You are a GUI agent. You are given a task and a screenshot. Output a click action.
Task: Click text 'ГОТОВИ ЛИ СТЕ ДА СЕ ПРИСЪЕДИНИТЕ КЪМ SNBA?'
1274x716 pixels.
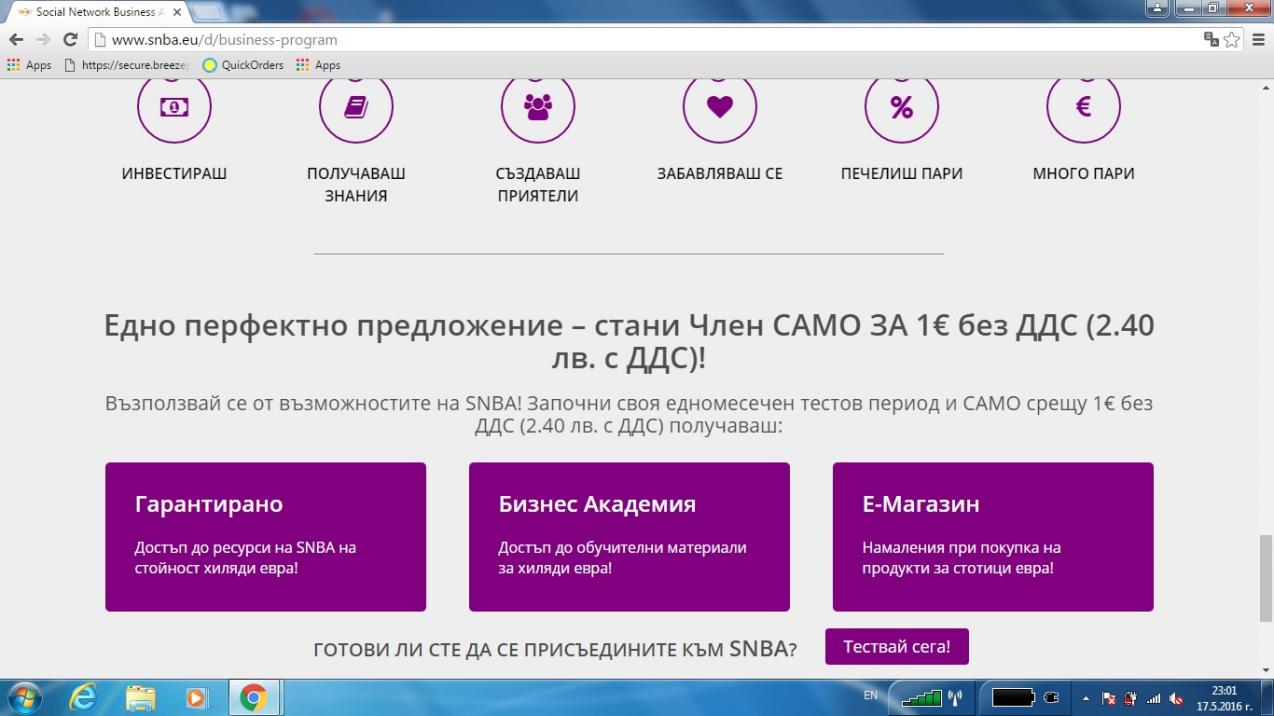(x=555, y=649)
